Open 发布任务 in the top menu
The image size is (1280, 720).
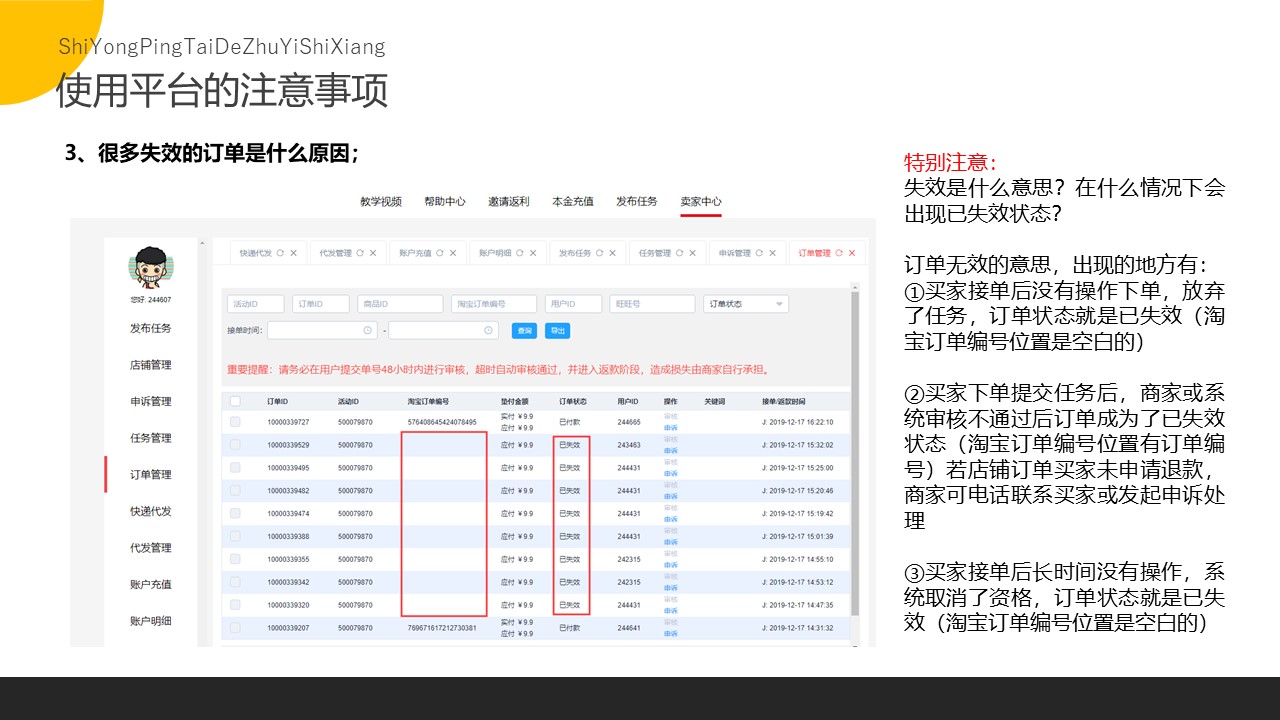coord(637,201)
